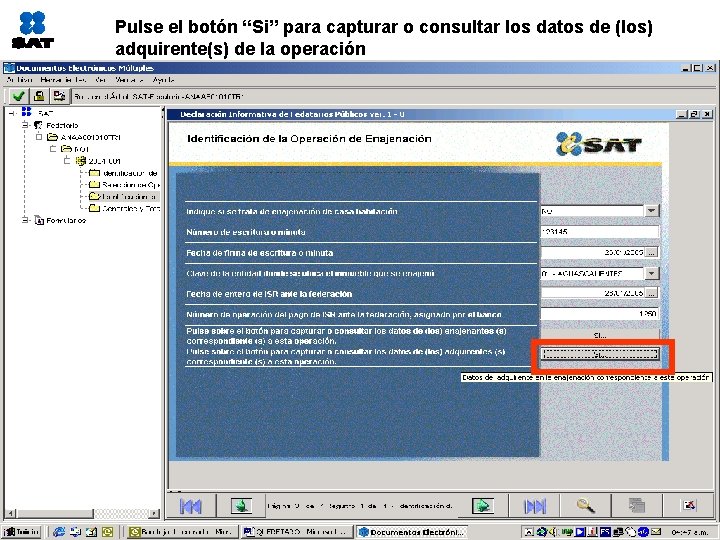
Task: Click the yellow envelope tray icon
Action: [x=655, y=532]
